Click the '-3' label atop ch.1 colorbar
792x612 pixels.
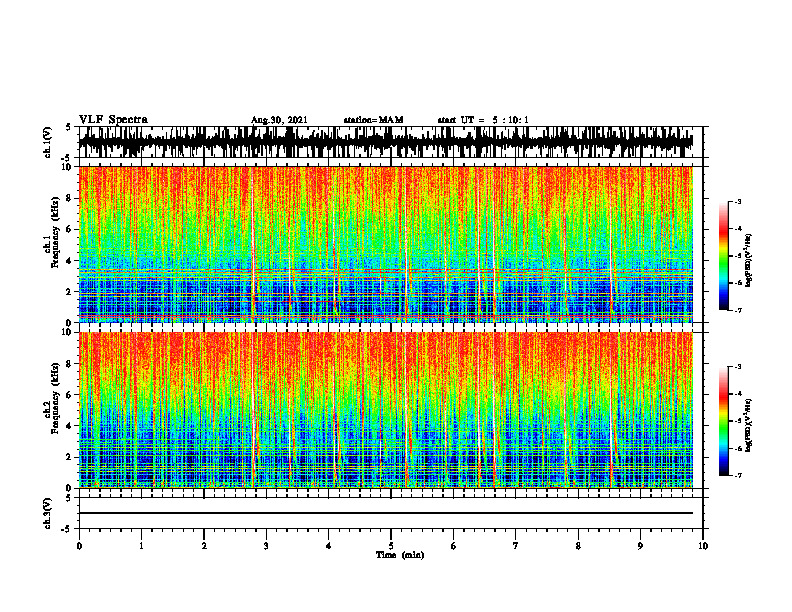[738, 201]
